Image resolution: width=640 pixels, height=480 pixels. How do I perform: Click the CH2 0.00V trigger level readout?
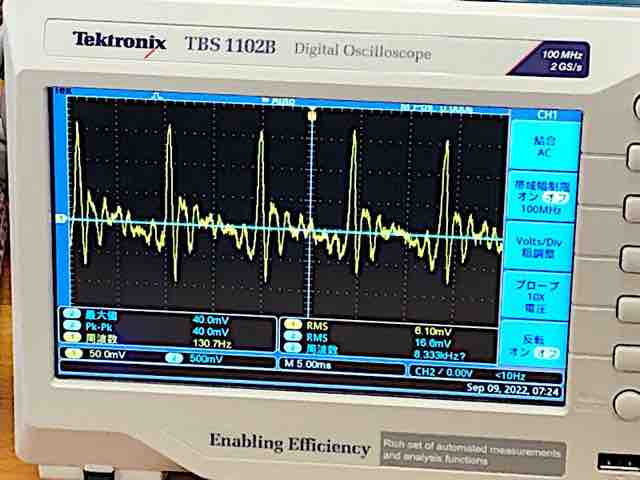pyautogui.click(x=443, y=372)
